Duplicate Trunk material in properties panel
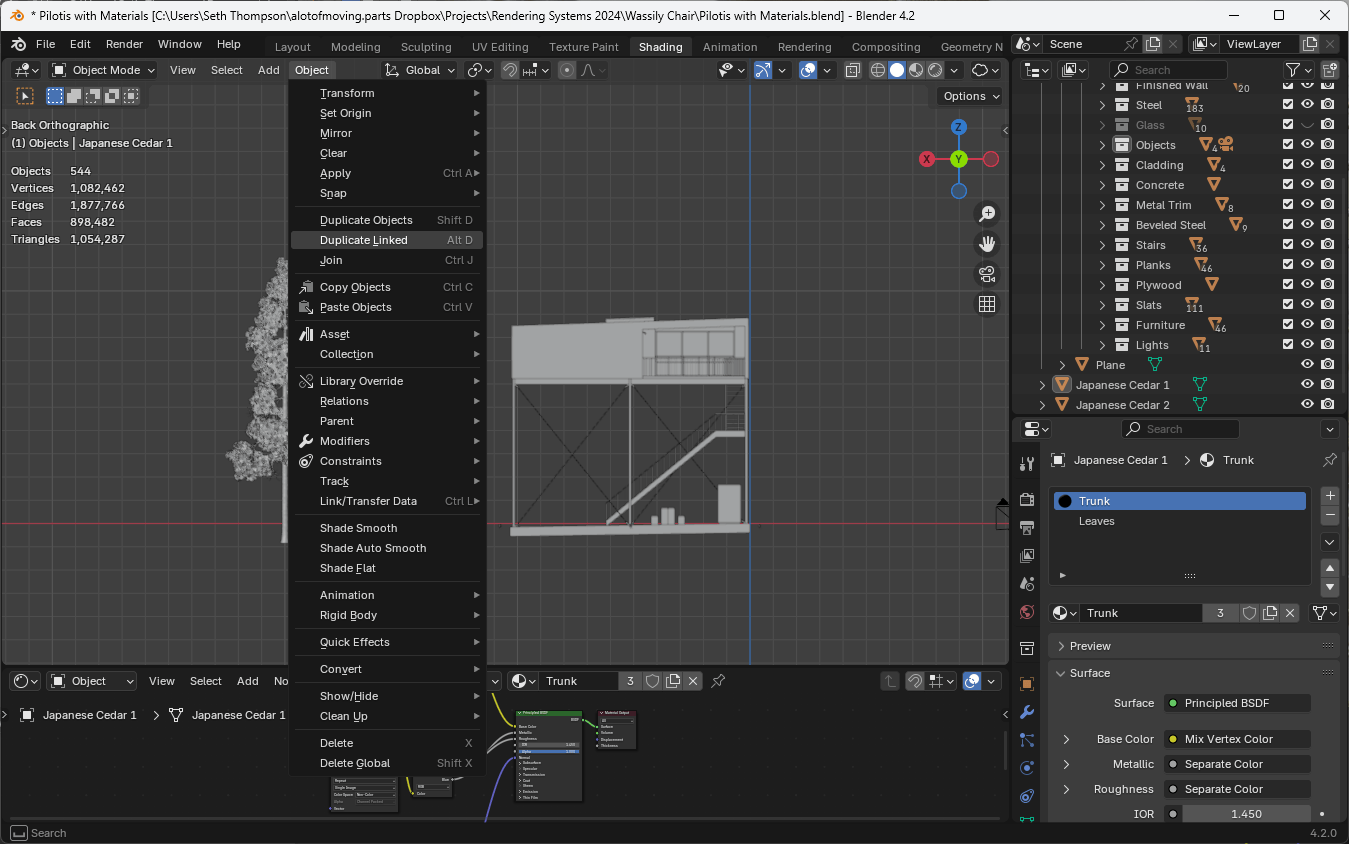1349x844 pixels. click(1270, 613)
